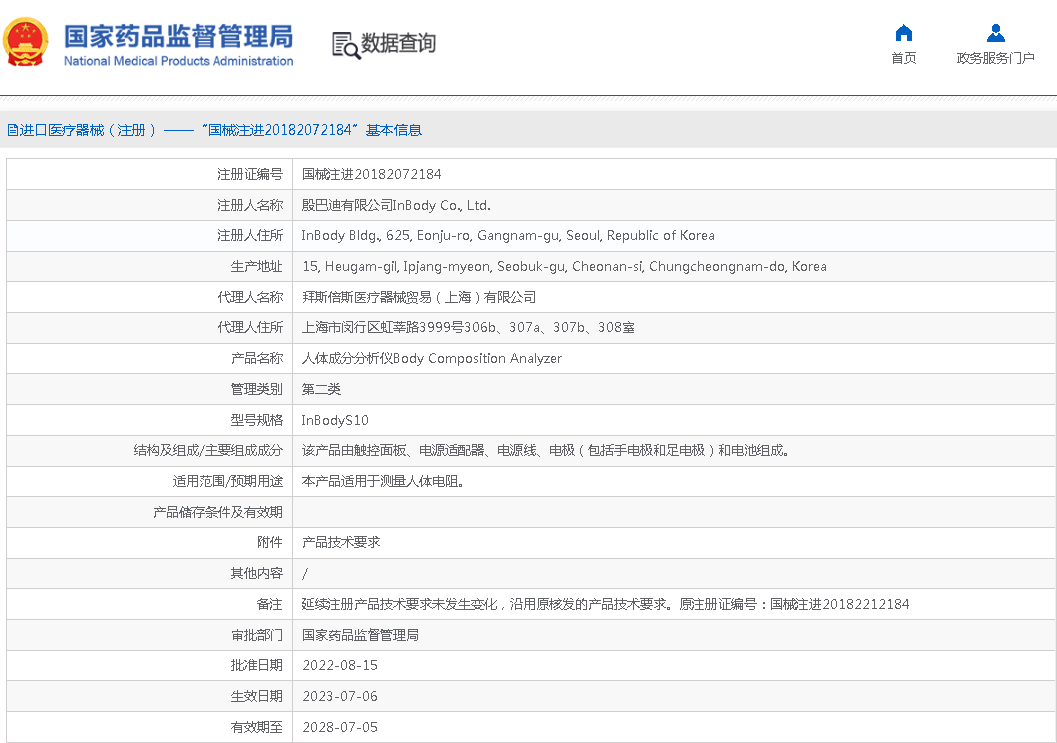Click the 有效期至 row label
This screenshot has width=1057, height=743.
(x=256, y=727)
